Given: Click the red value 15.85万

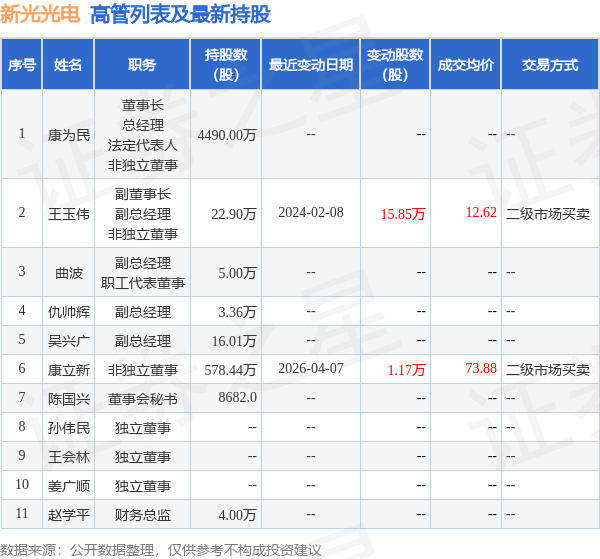Looking at the screenshot, I should [403, 214].
